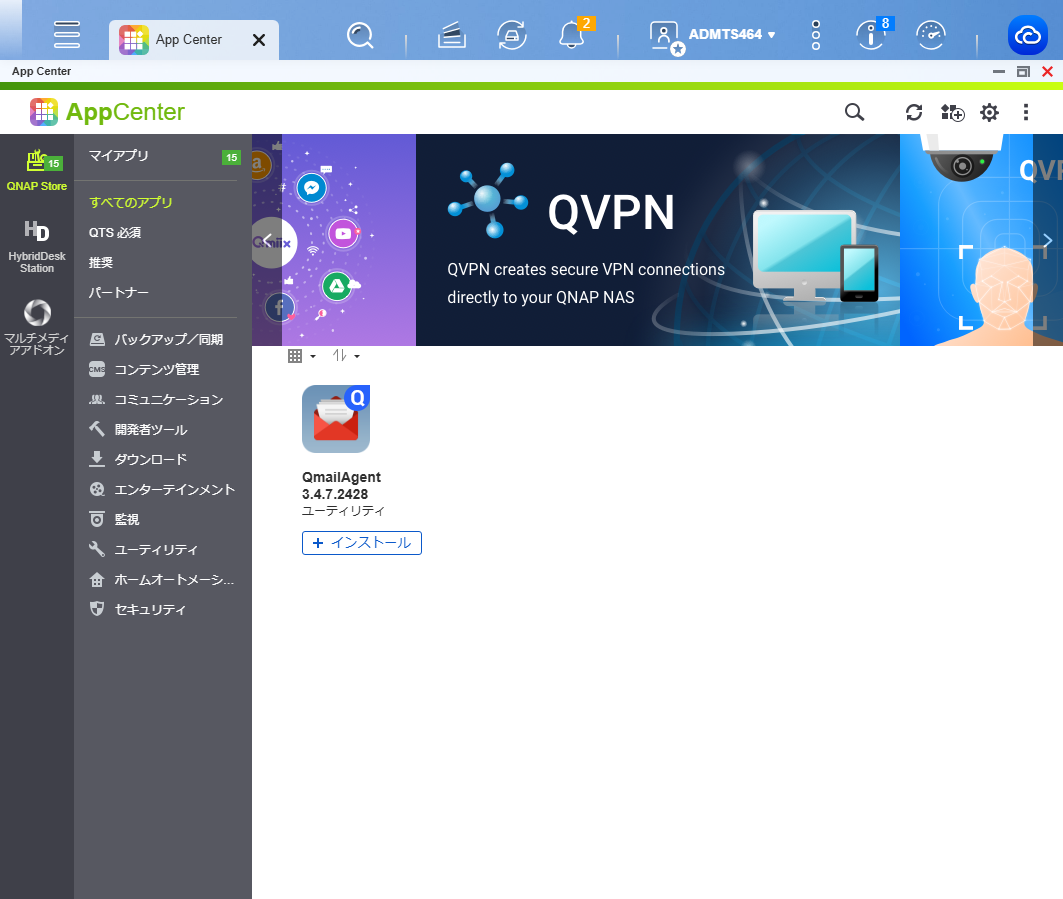Open the dashboard gauge icon
The image size is (1063, 899).
[931, 35]
